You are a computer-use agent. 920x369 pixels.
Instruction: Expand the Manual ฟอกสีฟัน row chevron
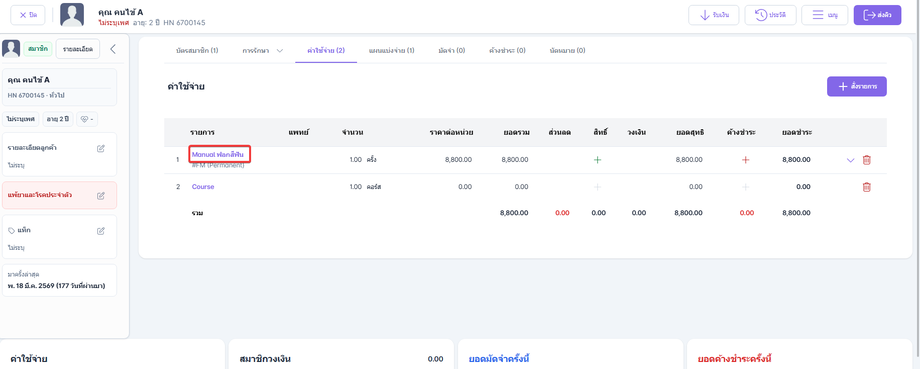click(851, 160)
